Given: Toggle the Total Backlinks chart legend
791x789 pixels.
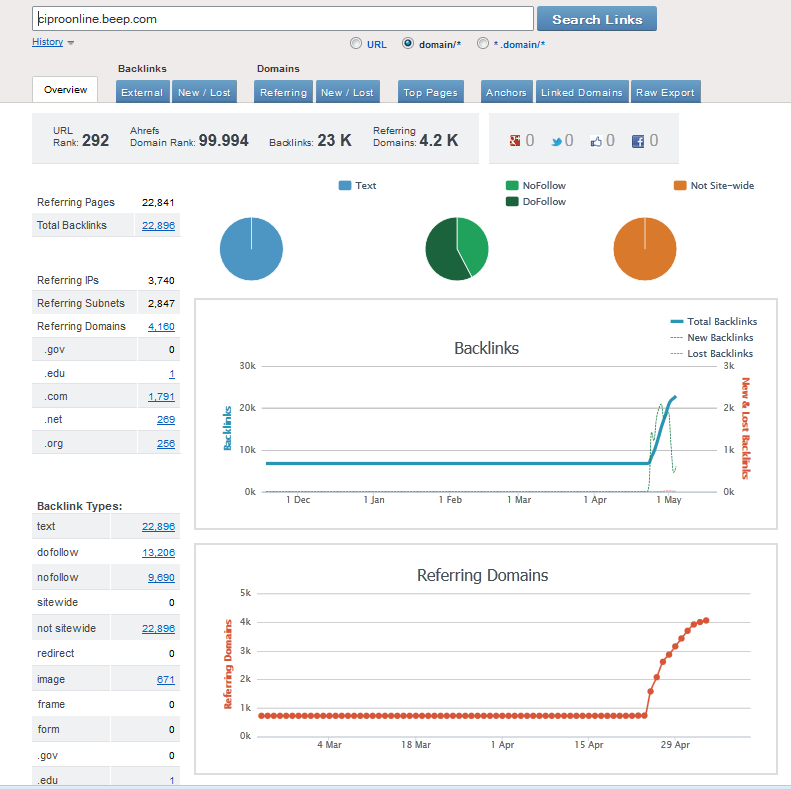Looking at the screenshot, I should coord(713,321).
